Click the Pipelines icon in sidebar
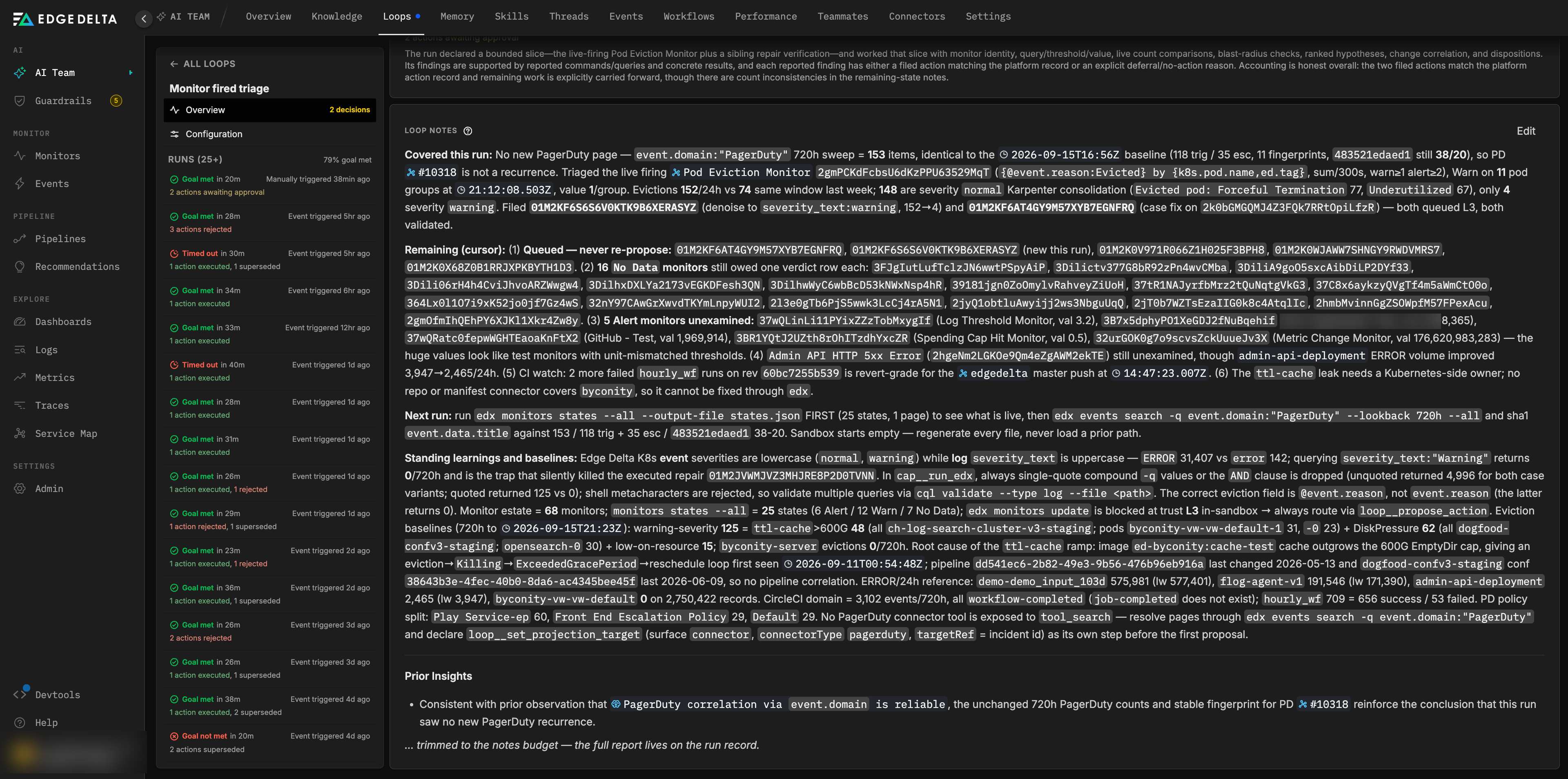The width and height of the screenshot is (1568, 779). 20,238
